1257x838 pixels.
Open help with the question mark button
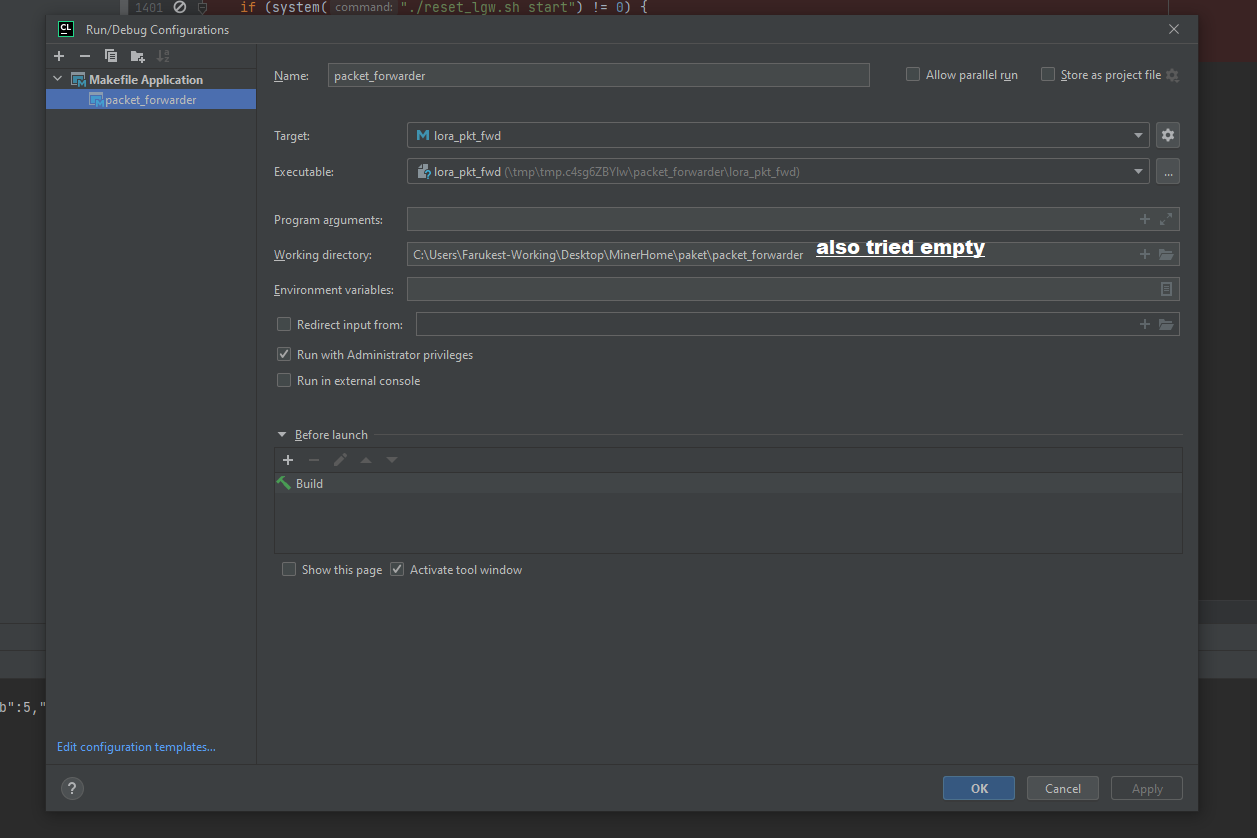click(x=72, y=788)
